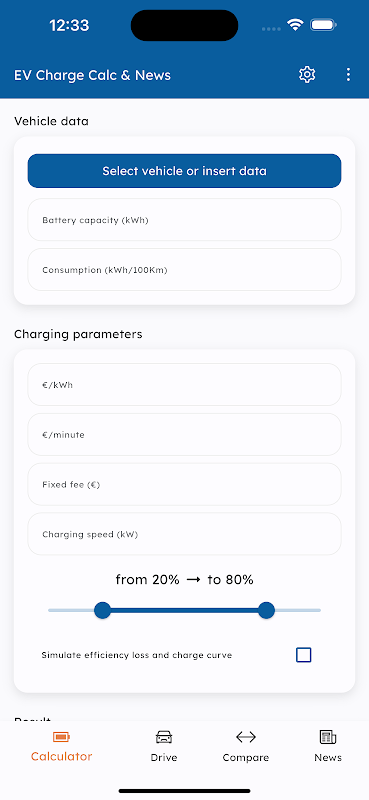The height and width of the screenshot is (800, 369).
Task: Focus the Consumption (kWh/100Km) field
Action: [x=184, y=270]
